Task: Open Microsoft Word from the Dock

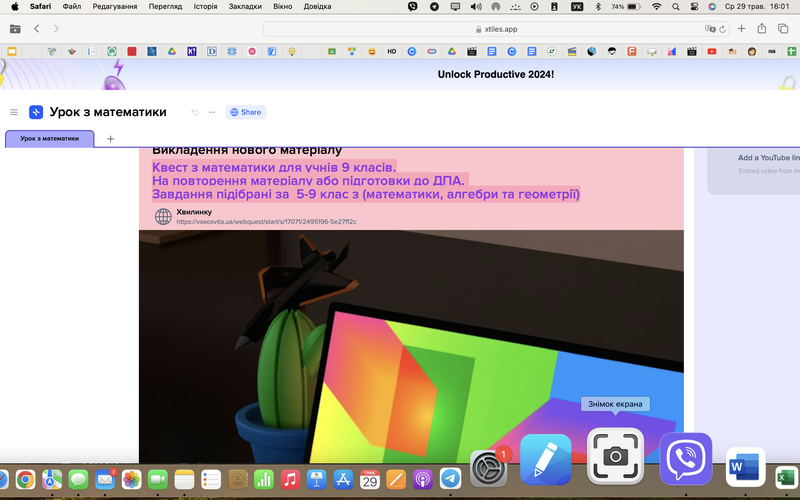Action: click(x=745, y=467)
